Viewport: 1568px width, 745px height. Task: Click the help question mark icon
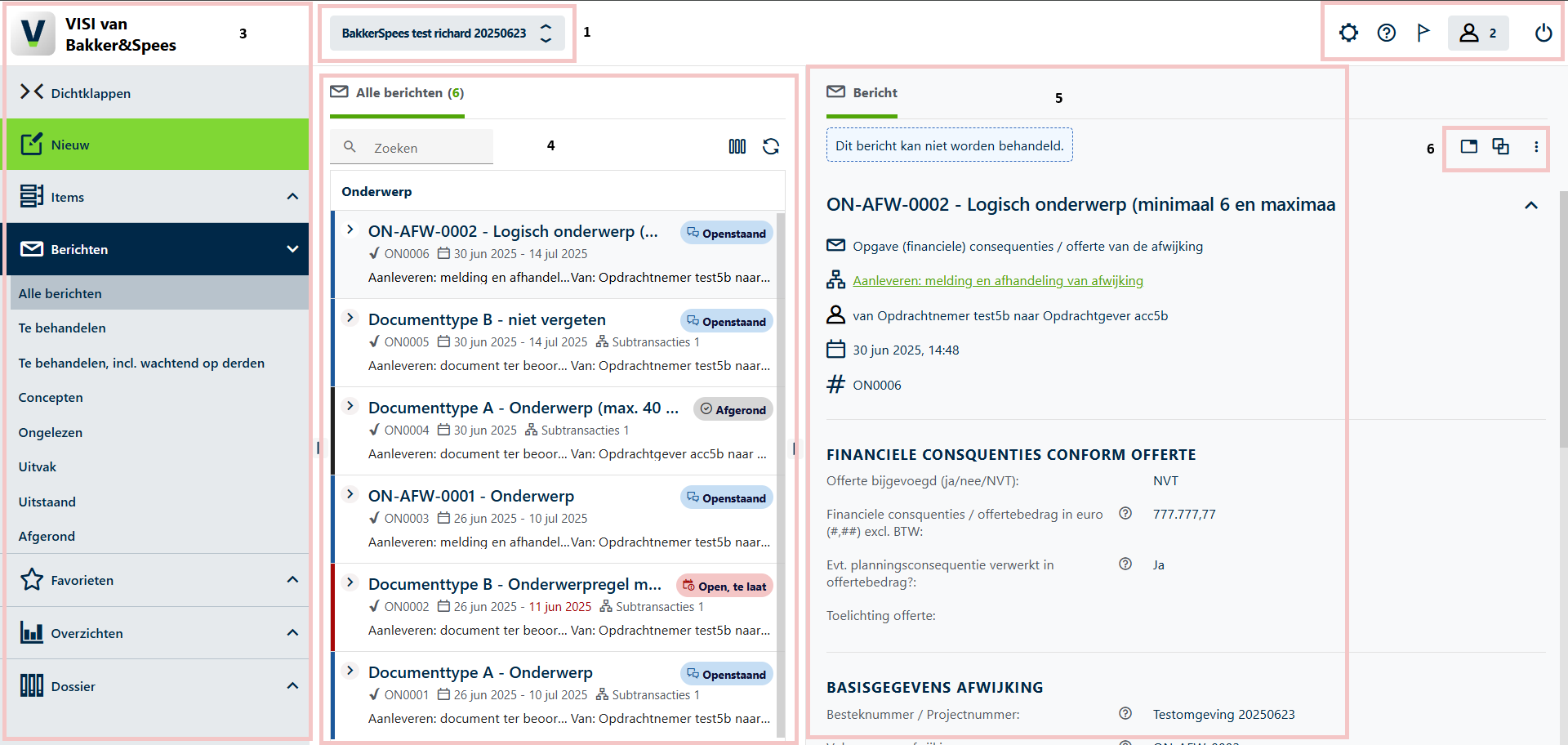1386,33
